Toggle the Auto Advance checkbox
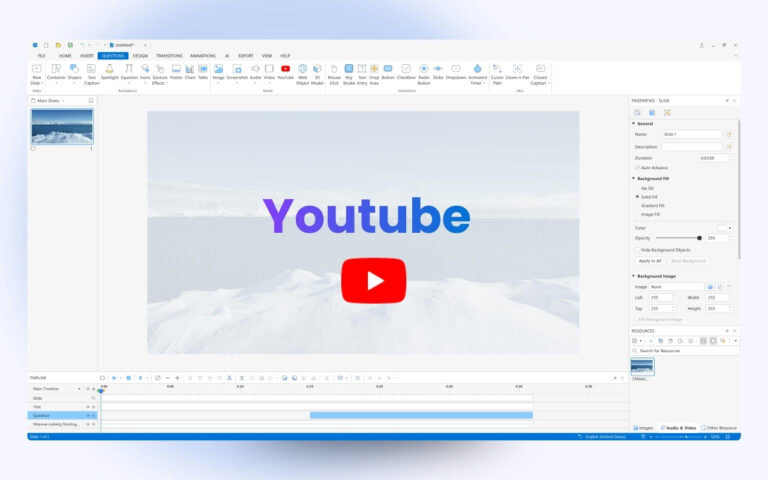 (x=638, y=168)
